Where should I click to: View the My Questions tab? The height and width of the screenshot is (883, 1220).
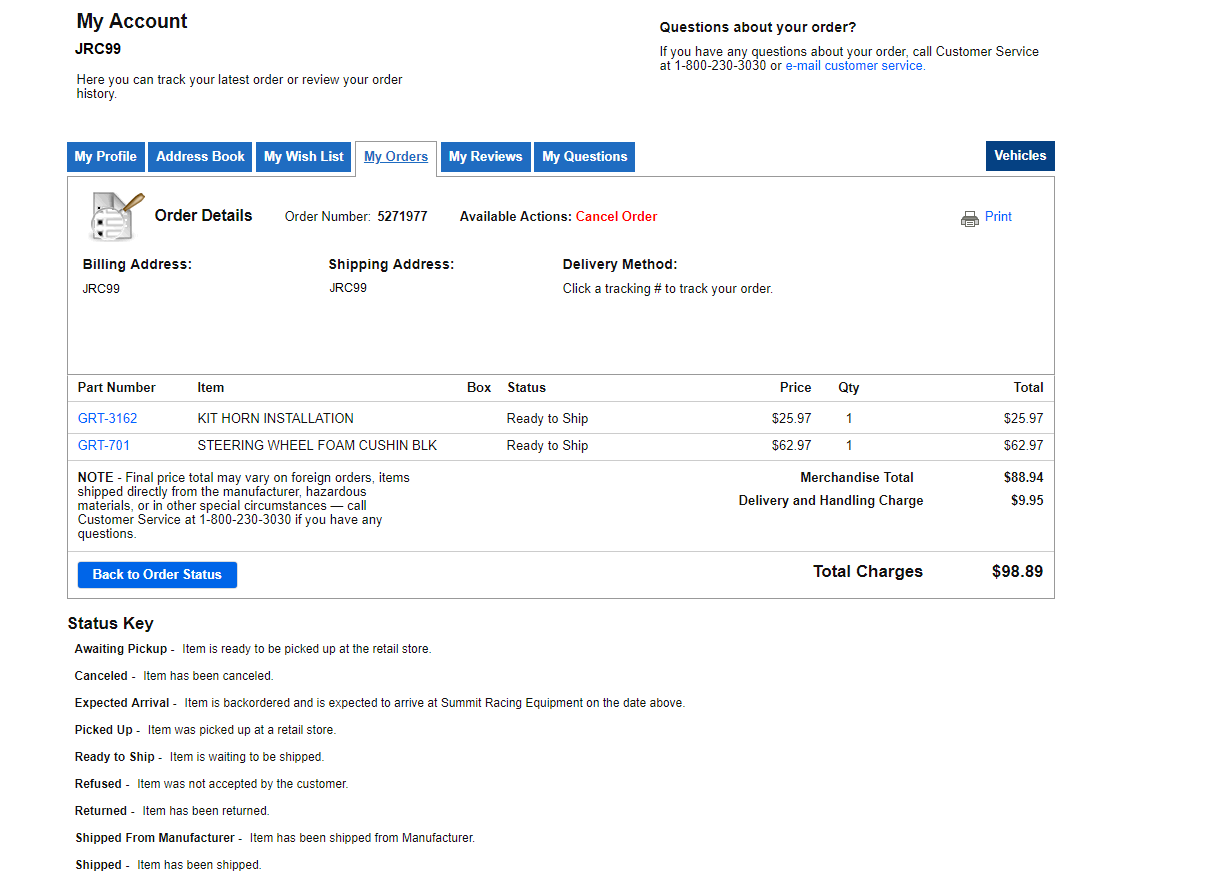584,157
